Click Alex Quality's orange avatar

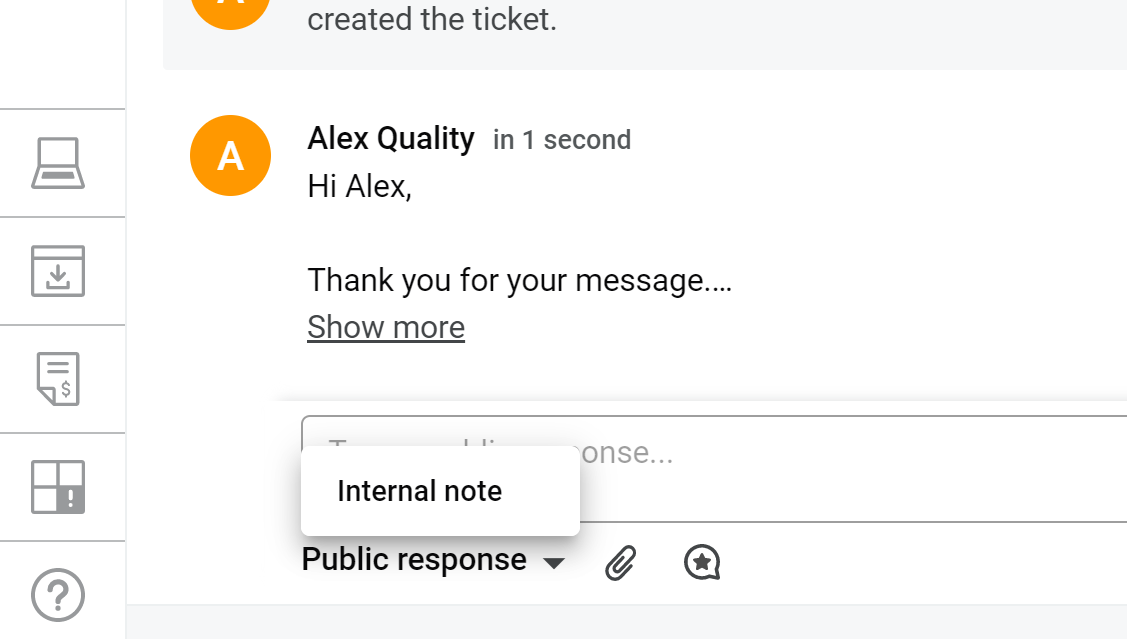pos(231,156)
